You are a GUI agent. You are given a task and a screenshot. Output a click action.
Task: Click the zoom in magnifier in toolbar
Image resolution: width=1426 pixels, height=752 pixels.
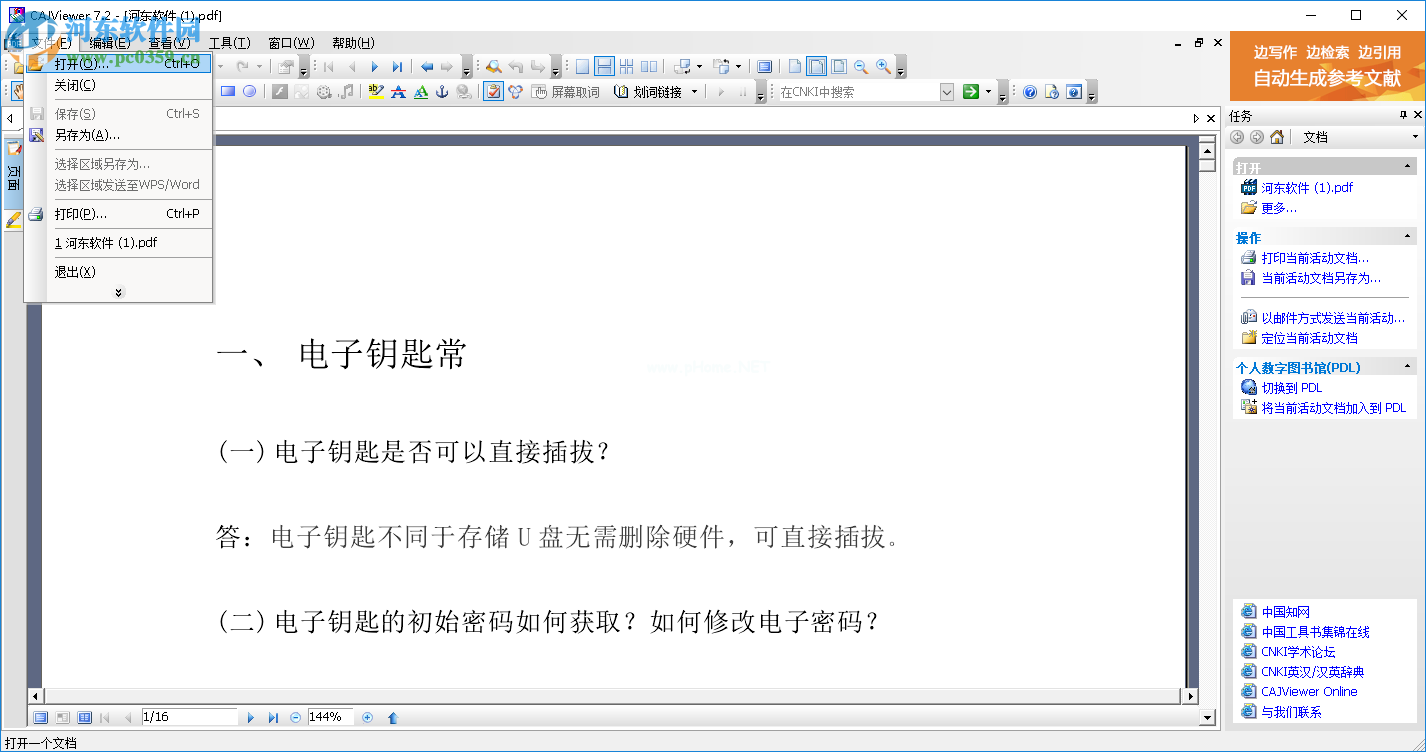click(883, 67)
